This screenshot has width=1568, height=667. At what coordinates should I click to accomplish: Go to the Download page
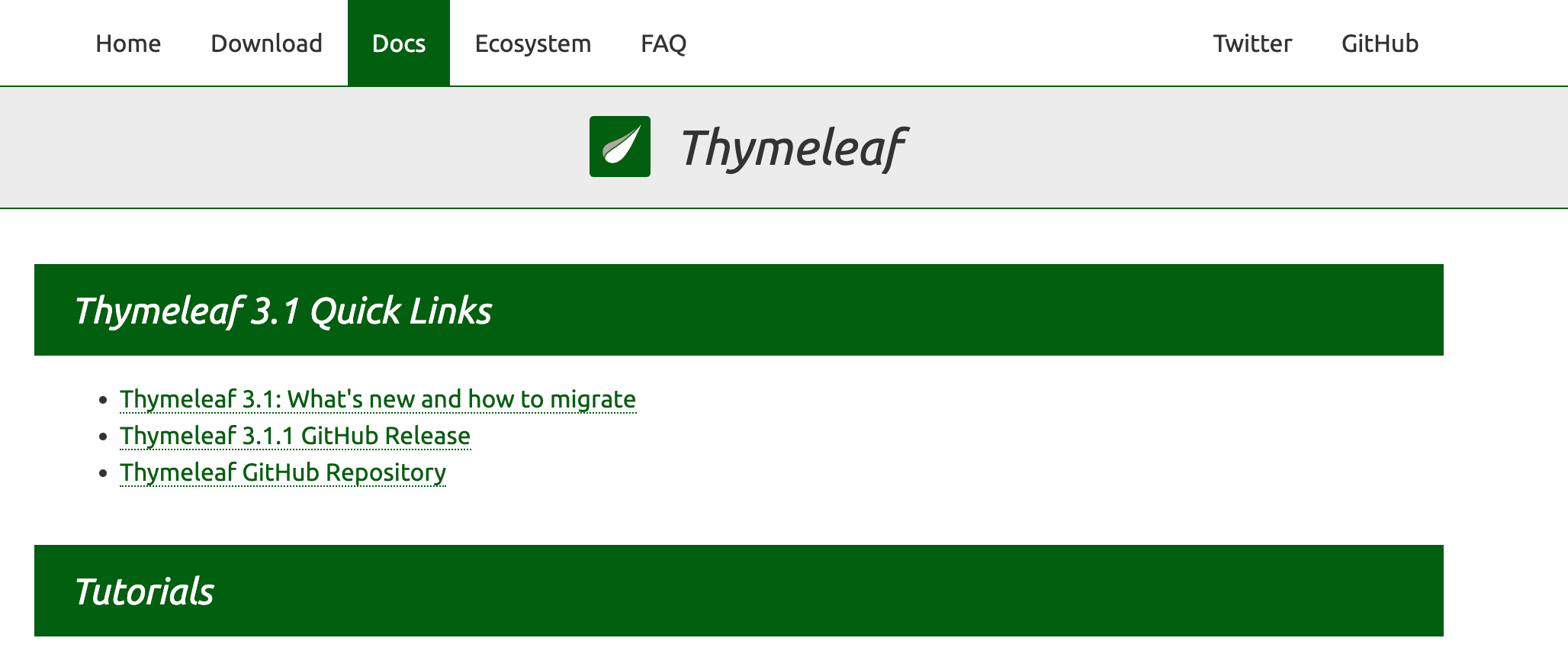pos(266,43)
